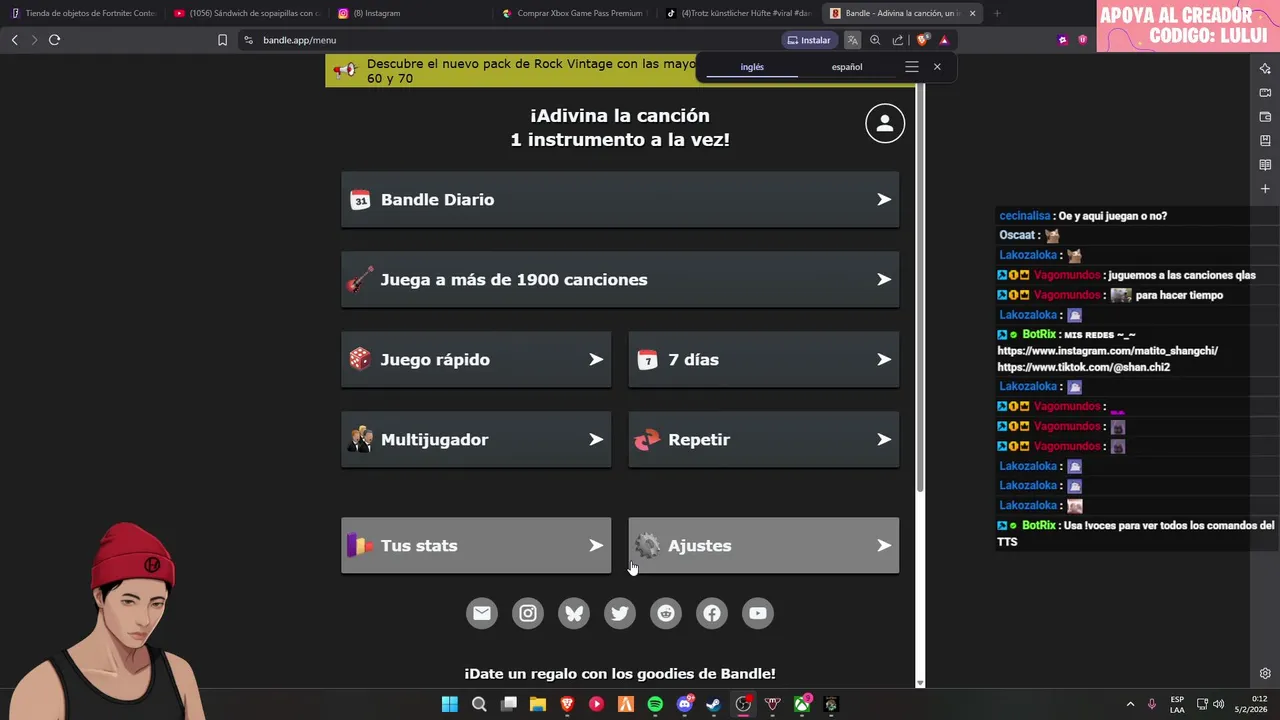Open Bandle's Reddit icon

tap(666, 613)
